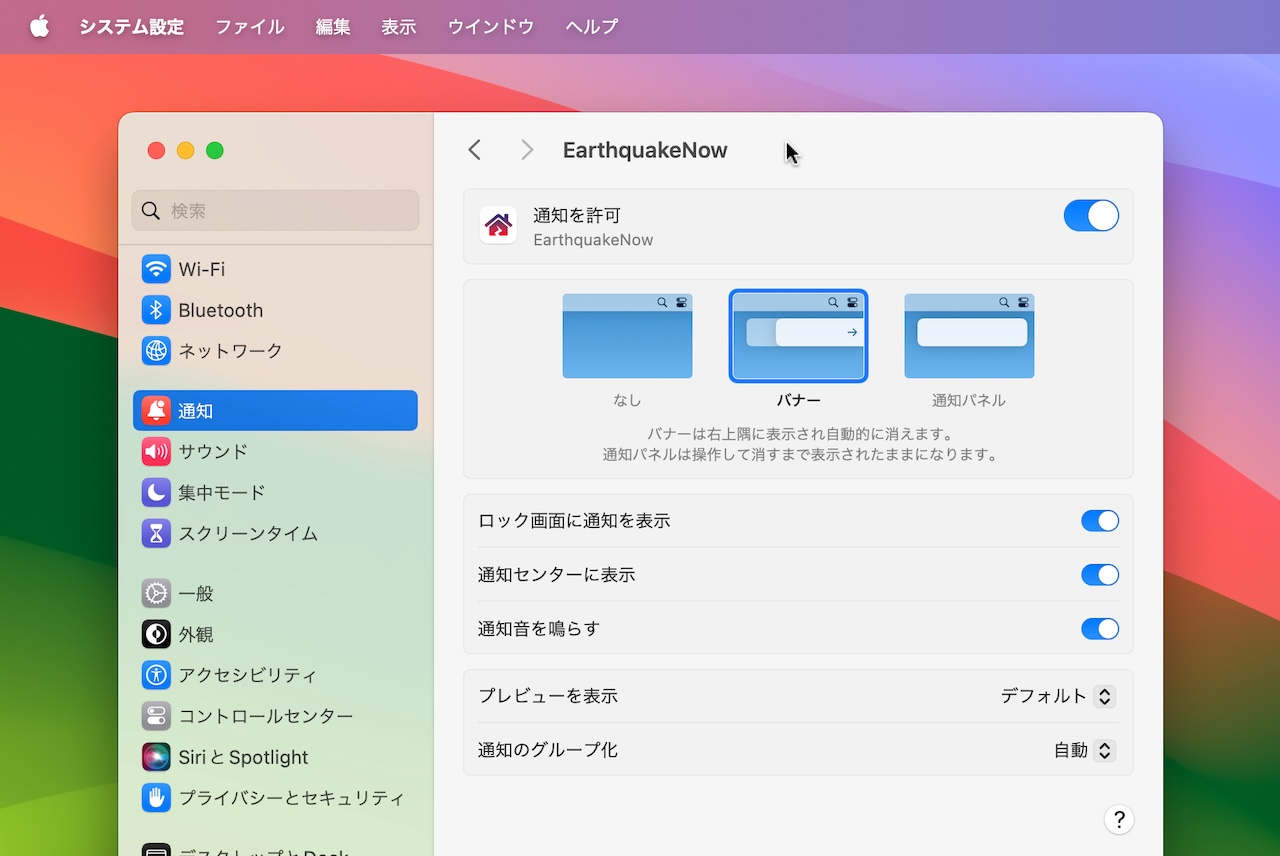Viewport: 1280px width, 856px height.
Task: Select ネットワーク in the sidebar
Action: click(275, 351)
